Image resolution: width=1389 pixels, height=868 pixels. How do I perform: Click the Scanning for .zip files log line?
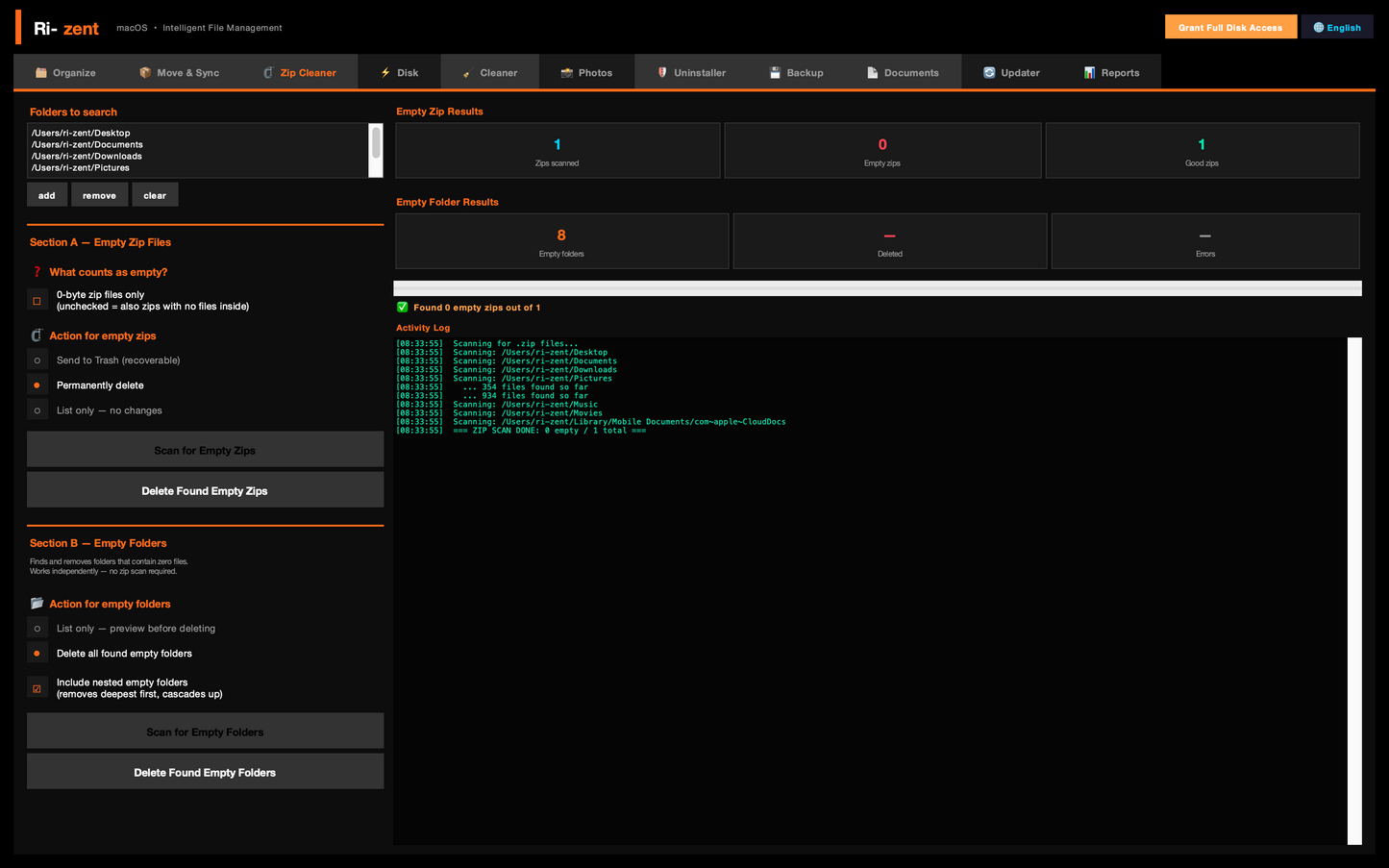click(487, 344)
